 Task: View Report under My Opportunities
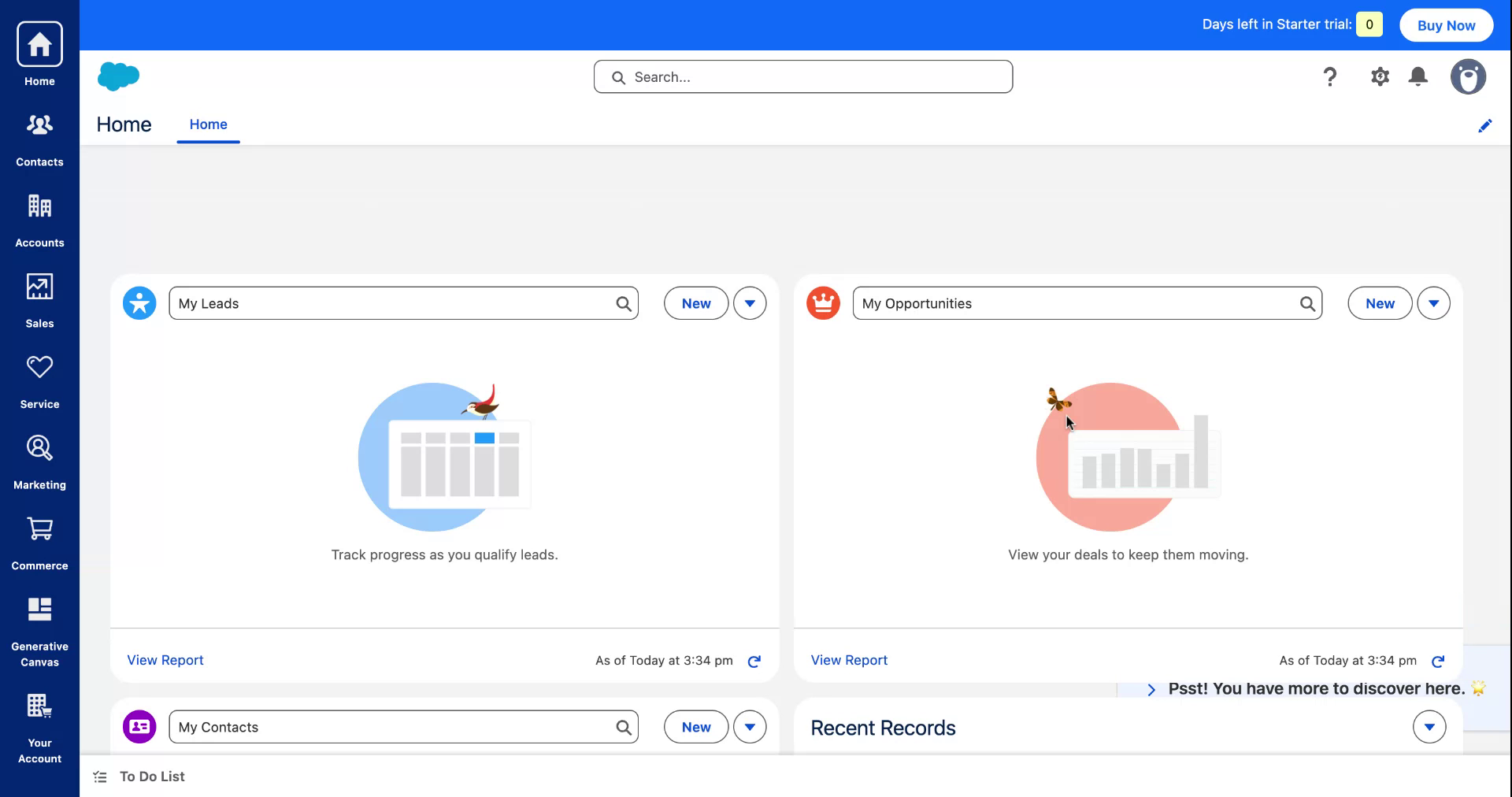click(x=848, y=660)
